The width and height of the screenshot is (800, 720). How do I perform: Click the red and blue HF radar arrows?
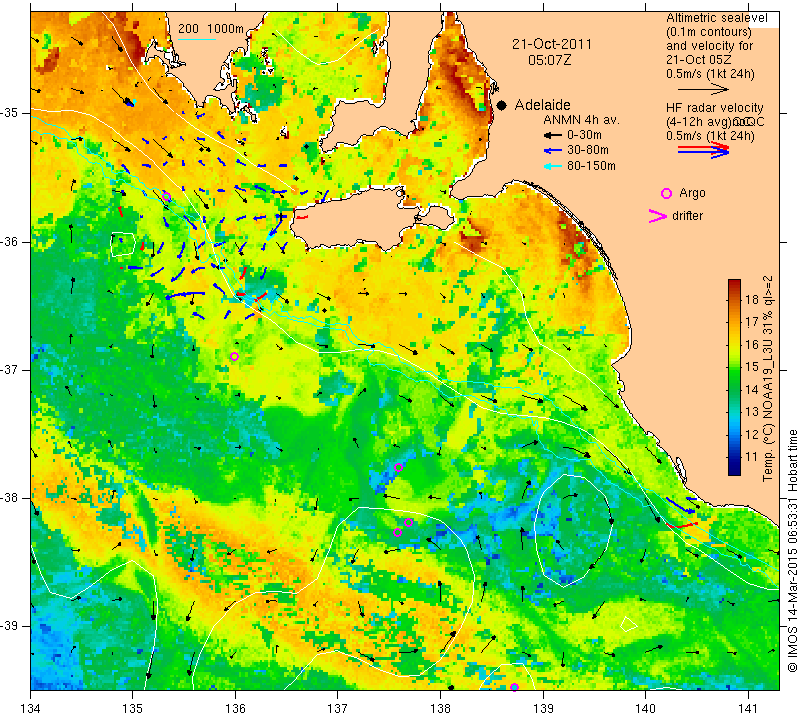703,150
